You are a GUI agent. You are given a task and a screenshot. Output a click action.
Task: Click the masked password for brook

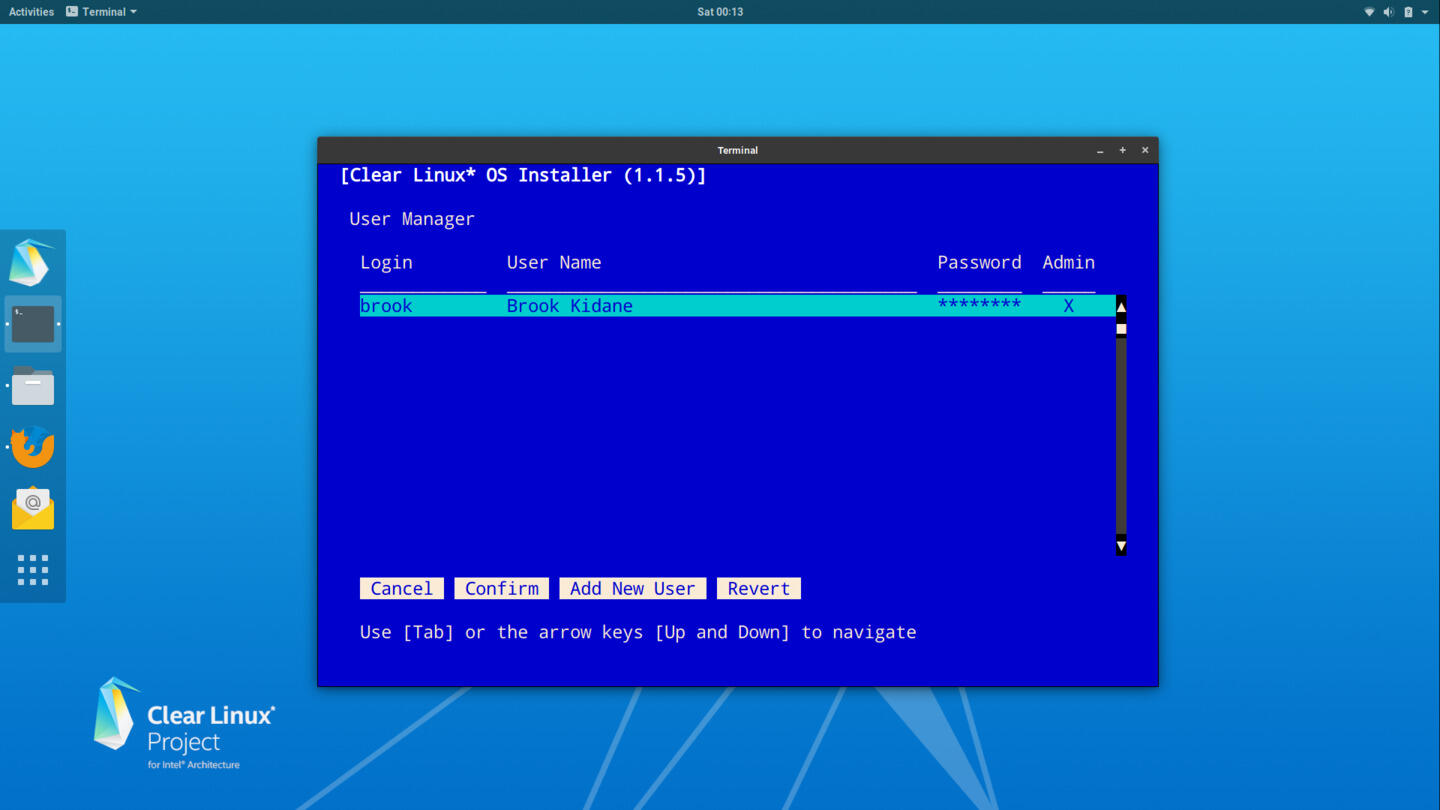coord(979,306)
